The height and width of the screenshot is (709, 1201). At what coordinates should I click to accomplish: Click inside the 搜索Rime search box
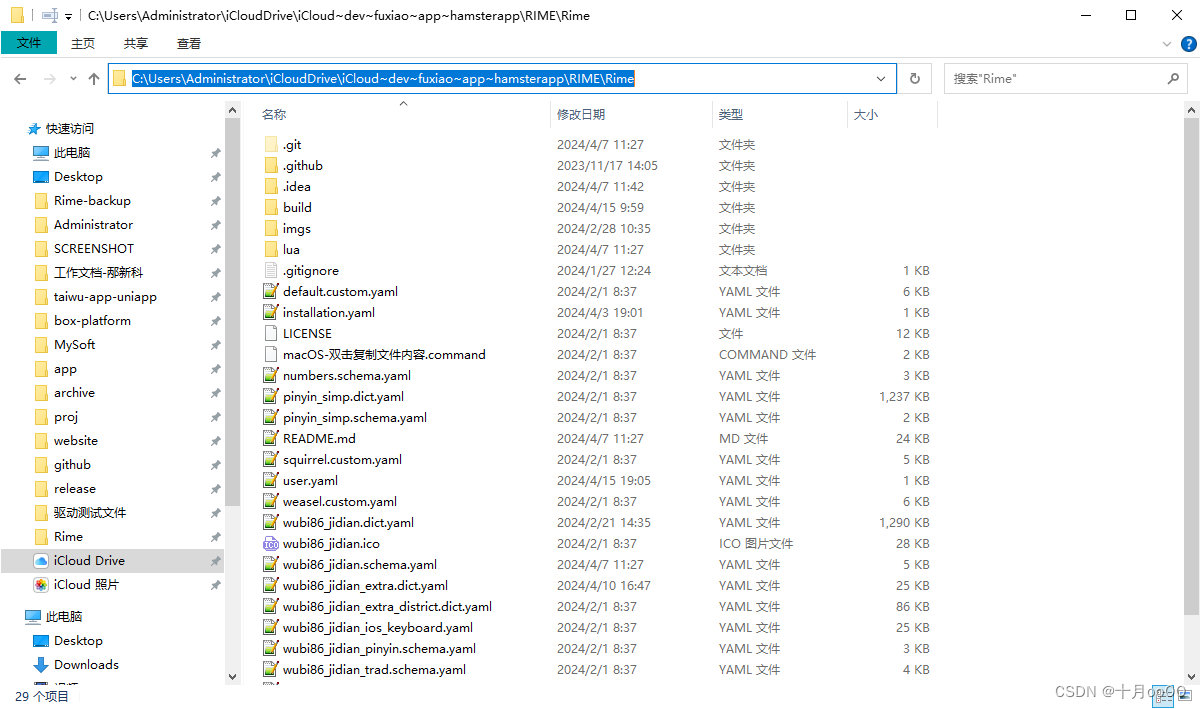pos(1050,78)
